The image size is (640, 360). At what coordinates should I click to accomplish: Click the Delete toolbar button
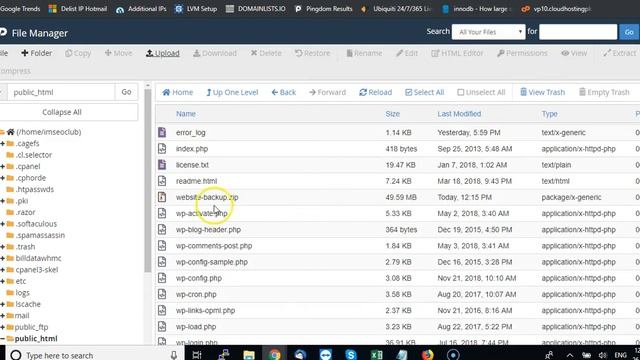(266, 53)
